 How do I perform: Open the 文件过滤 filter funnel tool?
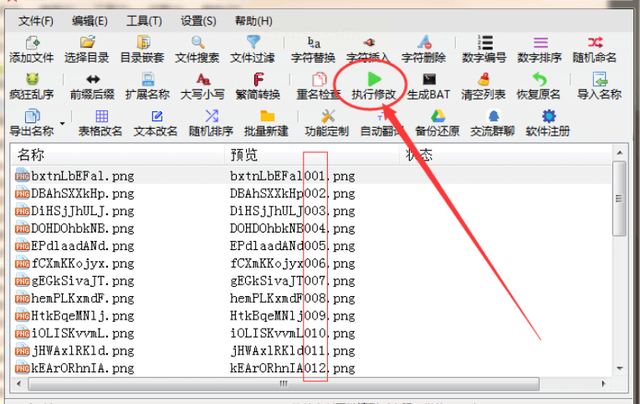click(x=253, y=49)
